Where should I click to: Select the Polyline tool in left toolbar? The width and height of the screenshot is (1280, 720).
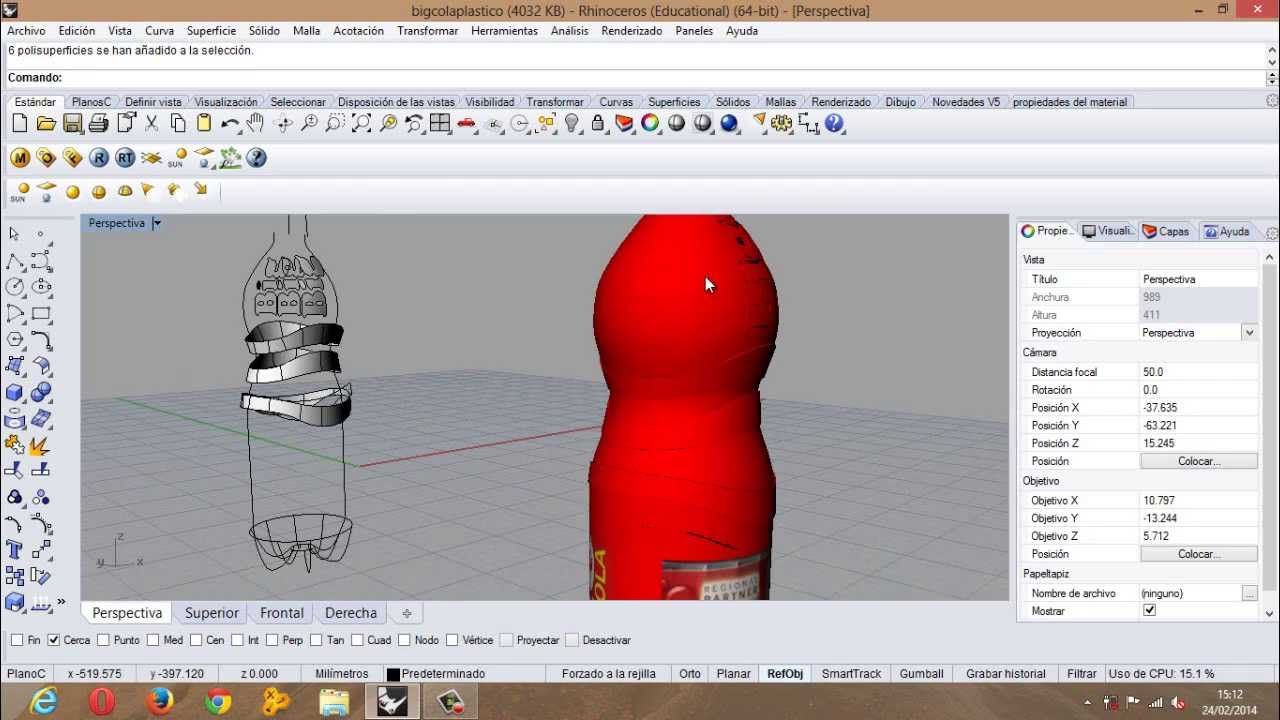click(15, 262)
